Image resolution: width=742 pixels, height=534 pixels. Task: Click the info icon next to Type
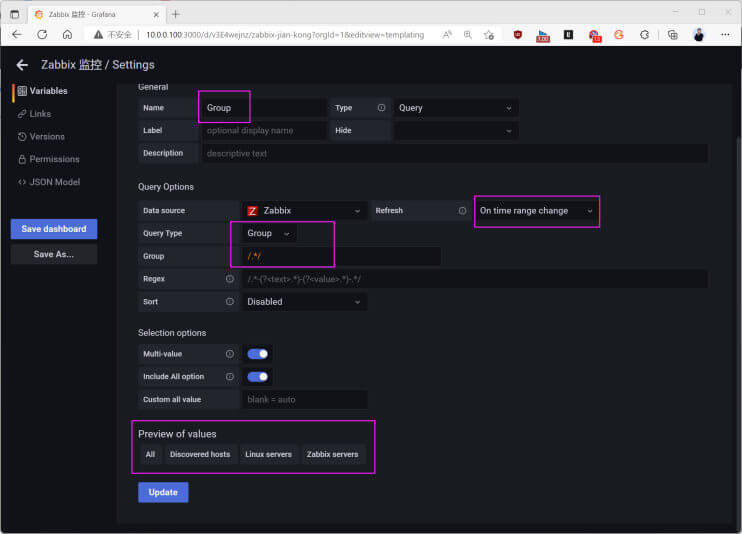pyautogui.click(x=381, y=108)
